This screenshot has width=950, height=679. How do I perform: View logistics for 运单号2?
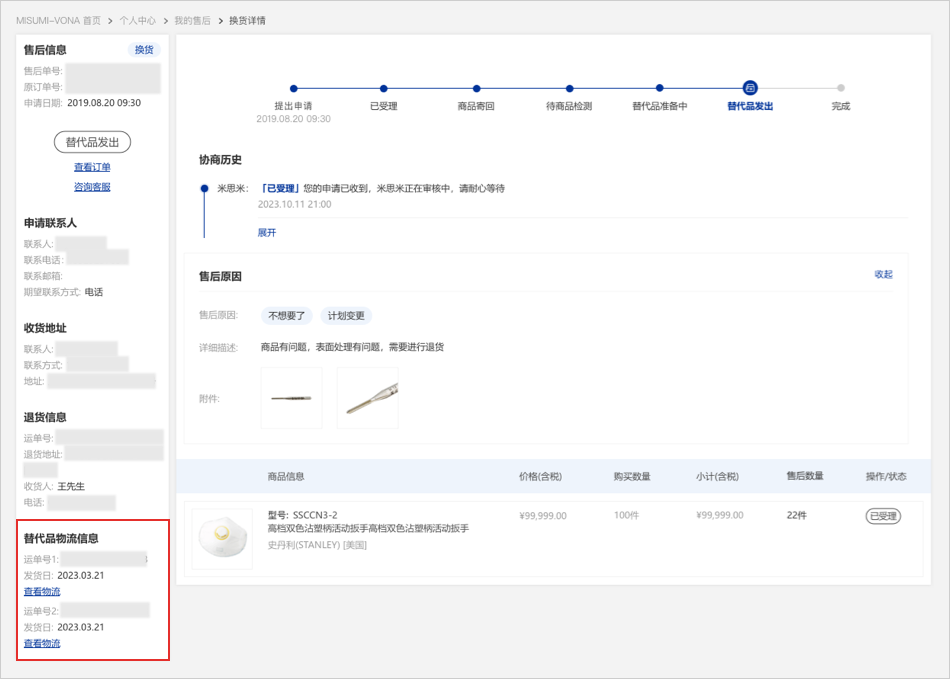(42, 643)
